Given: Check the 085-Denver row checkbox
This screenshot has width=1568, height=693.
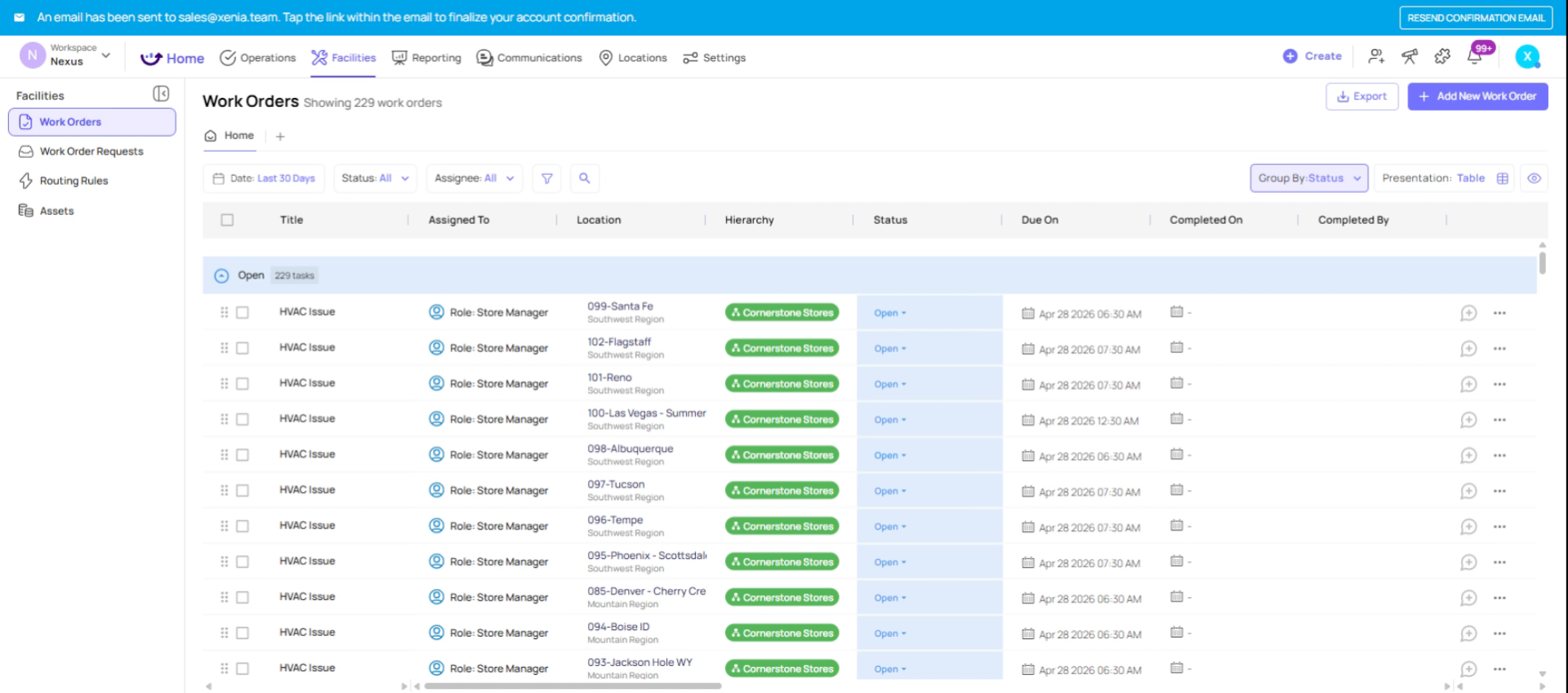Looking at the screenshot, I should pos(243,597).
